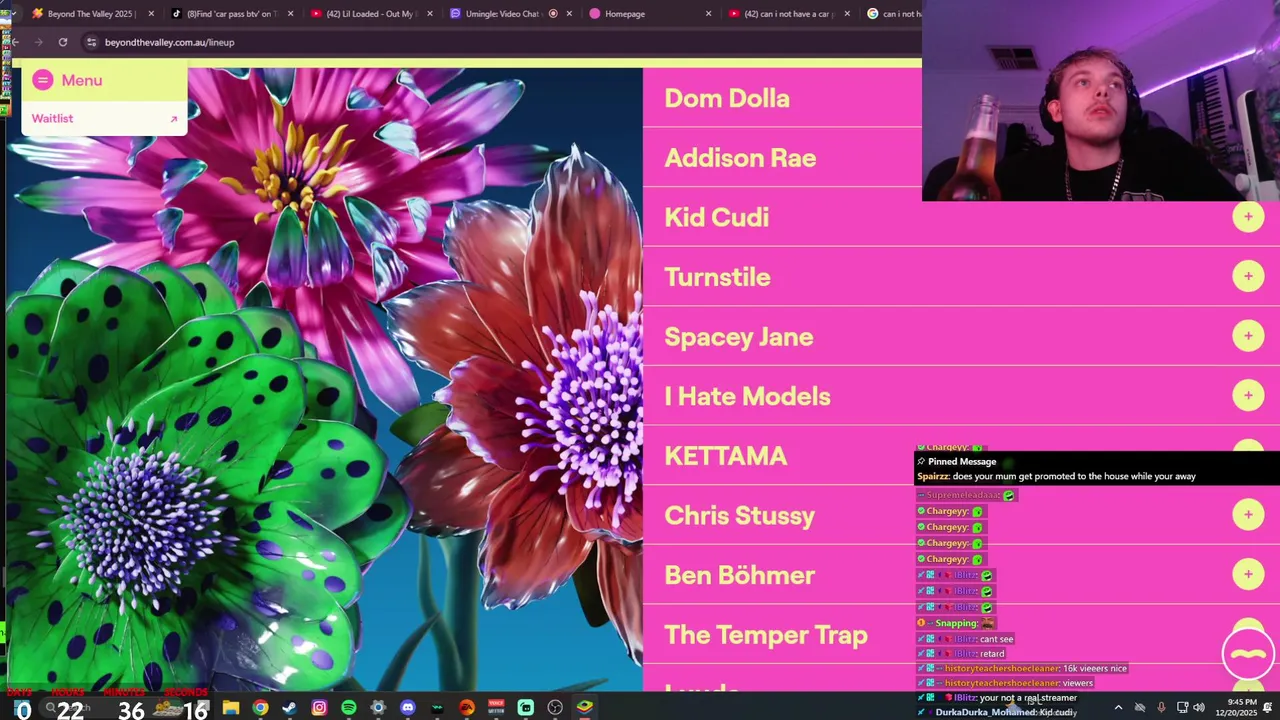Close the TikTok 'car pass btv' tab
1280x720 pixels.
click(x=290, y=14)
